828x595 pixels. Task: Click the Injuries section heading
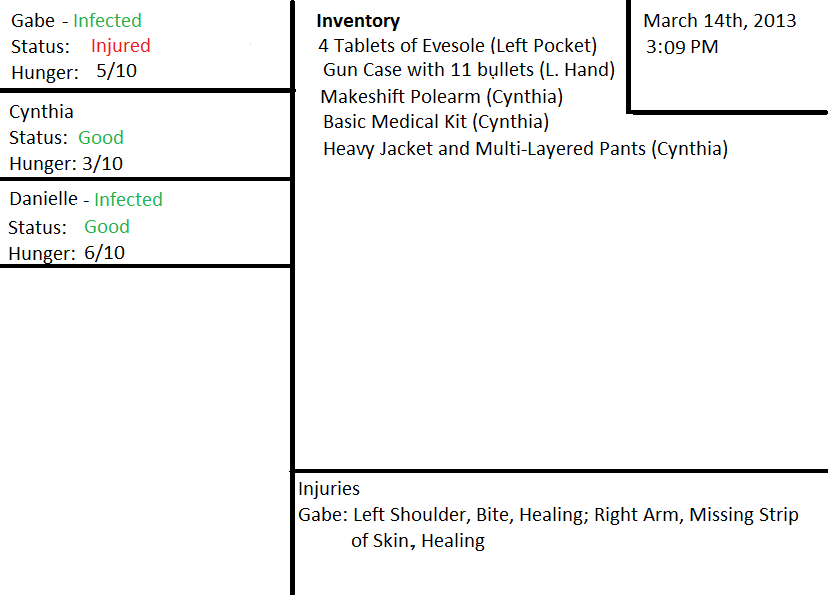point(329,489)
